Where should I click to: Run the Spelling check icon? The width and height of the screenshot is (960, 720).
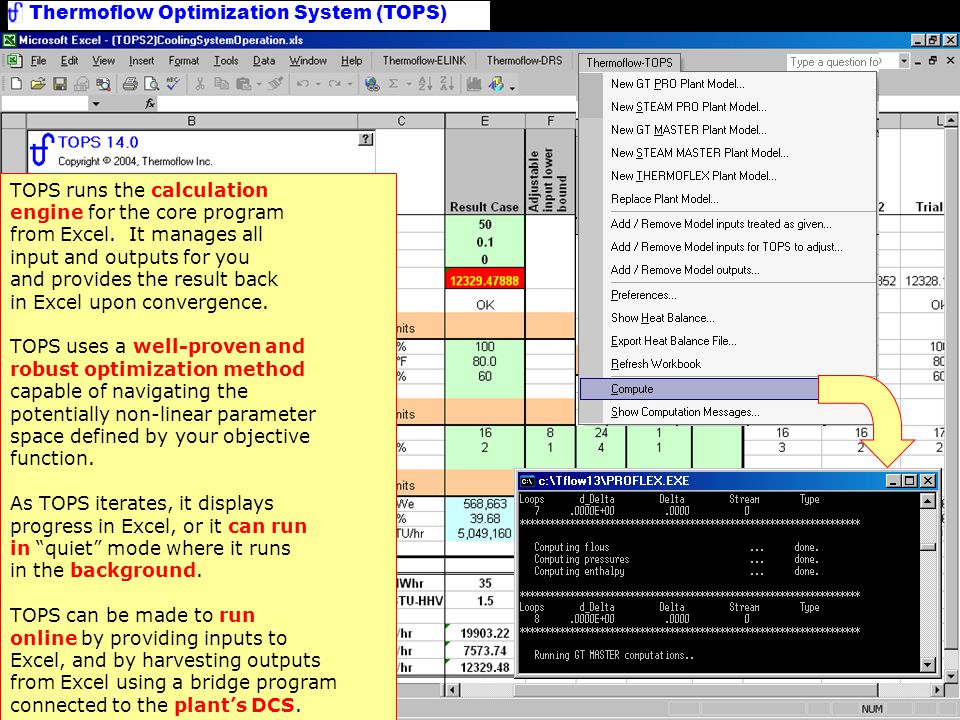click(x=173, y=84)
